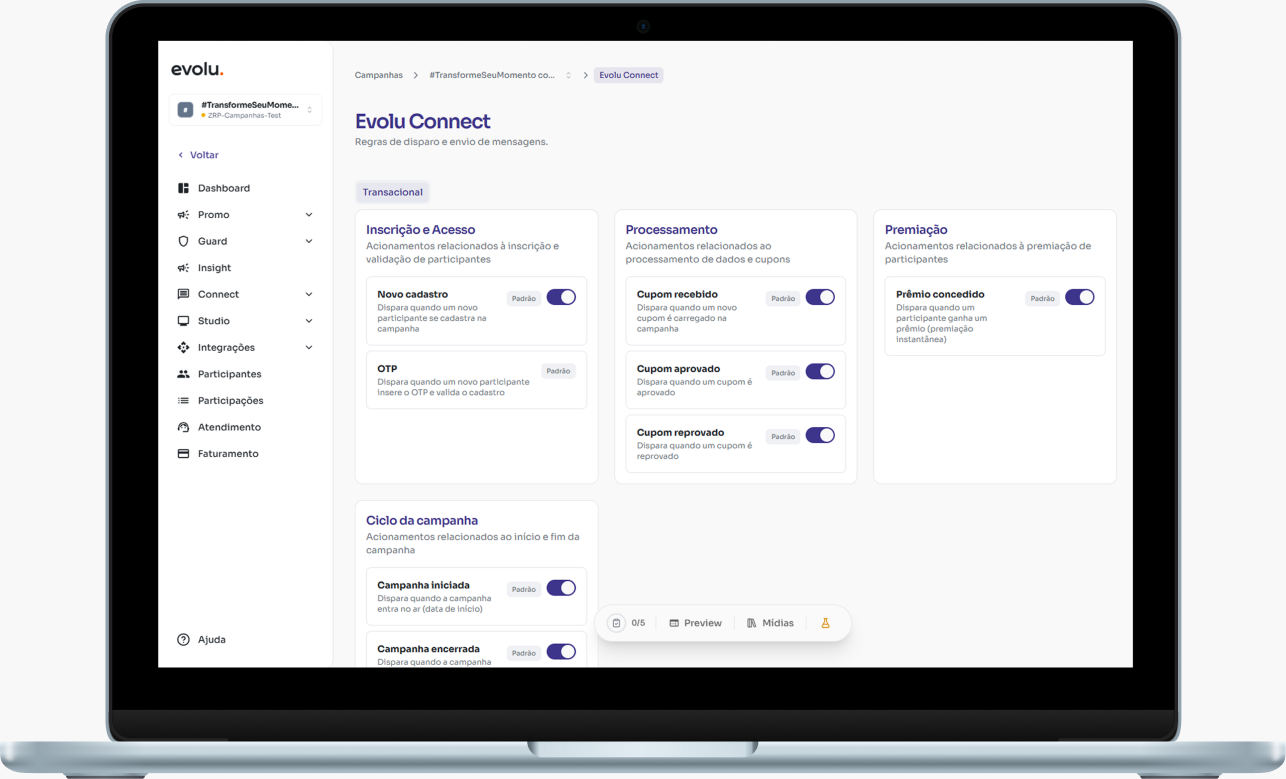1286x779 pixels.
Task: Click the Evolu Connect breadcrumb item
Action: [x=629, y=75]
